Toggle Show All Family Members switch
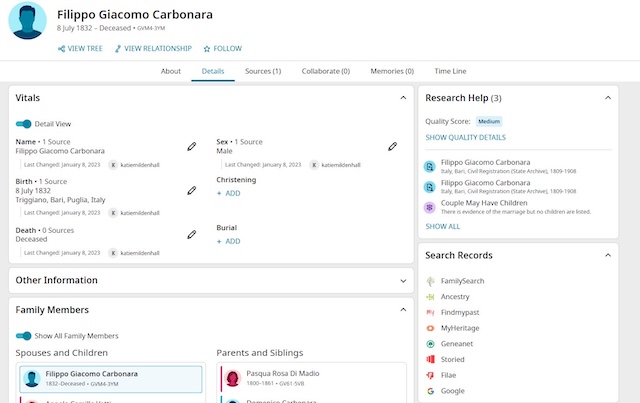The image size is (640, 403). click(24, 336)
